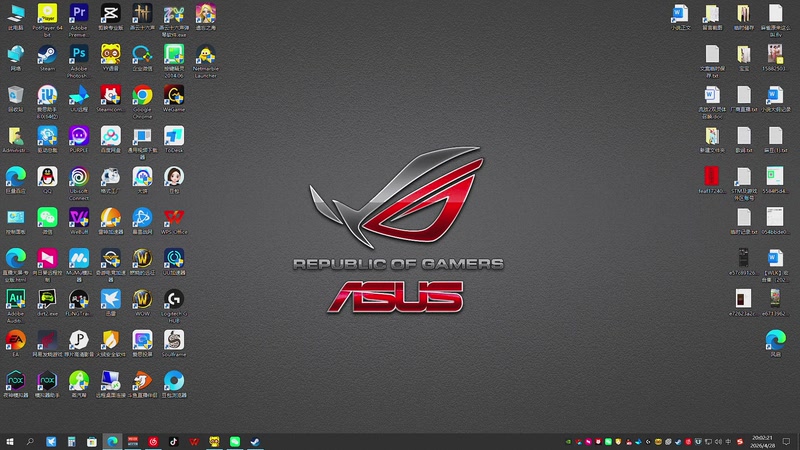
Task: Click the volume speaker tray icon
Action: [718, 442]
